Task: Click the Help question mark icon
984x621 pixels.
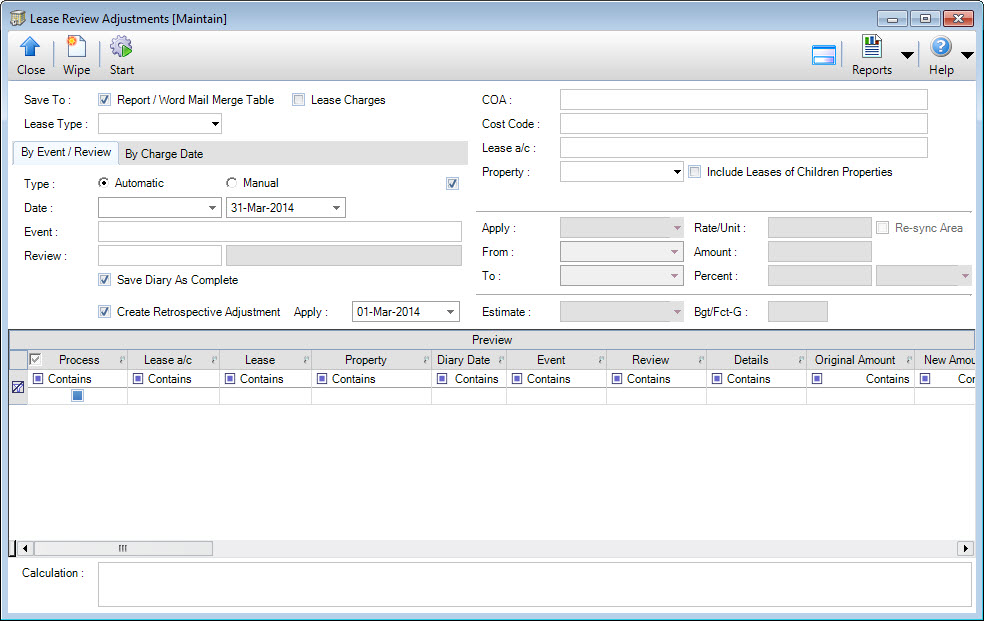Action: 940,48
